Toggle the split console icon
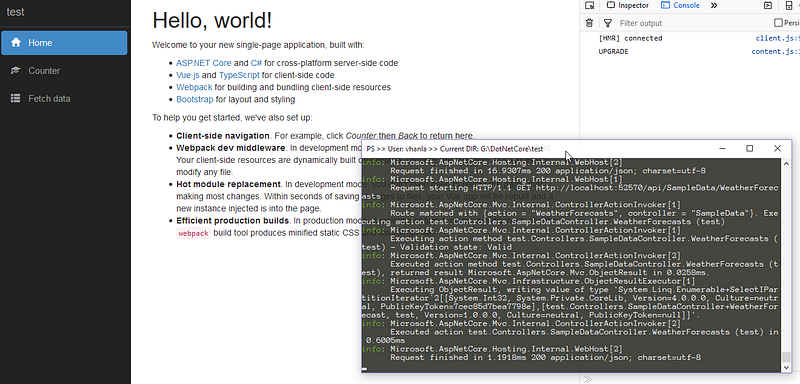Image resolution: width=800 pixels, height=384 pixels. [767, 6]
